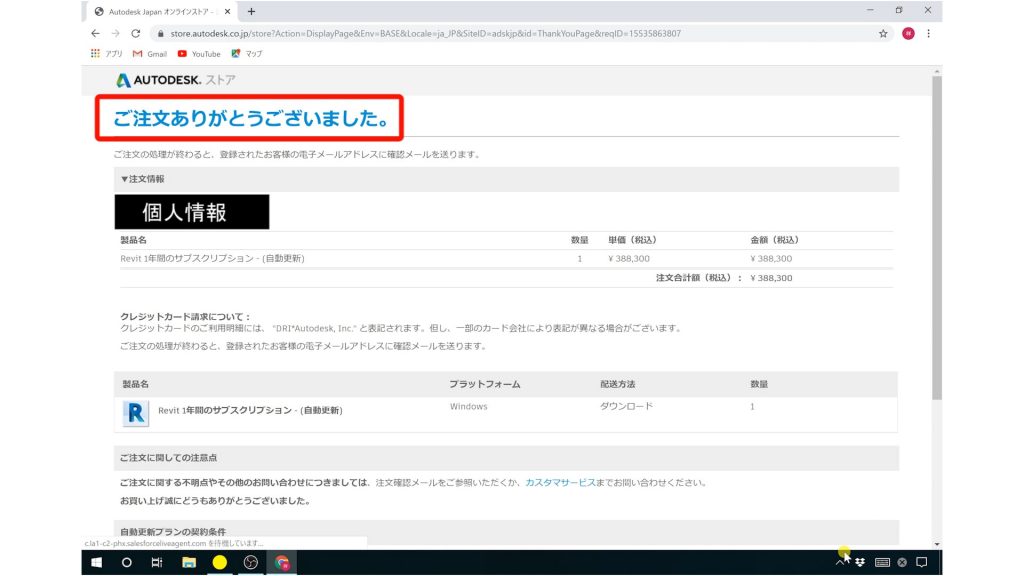Navigate back using the back arrow

pos(95,33)
